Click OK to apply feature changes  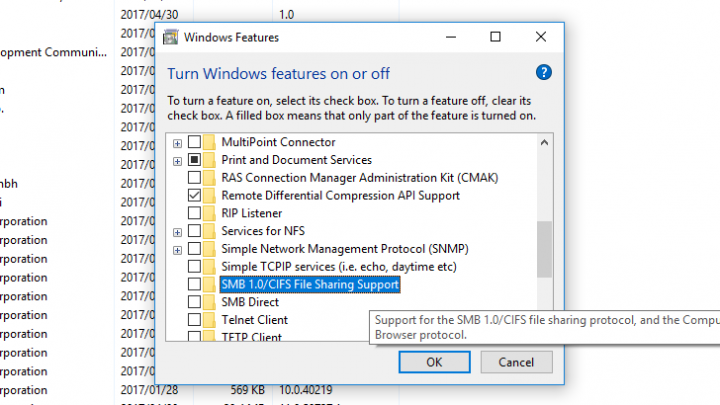click(x=434, y=362)
